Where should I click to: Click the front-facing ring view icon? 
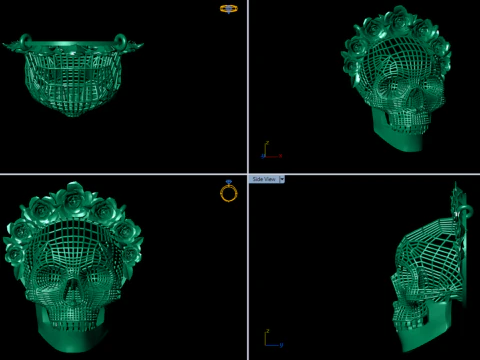tap(229, 191)
